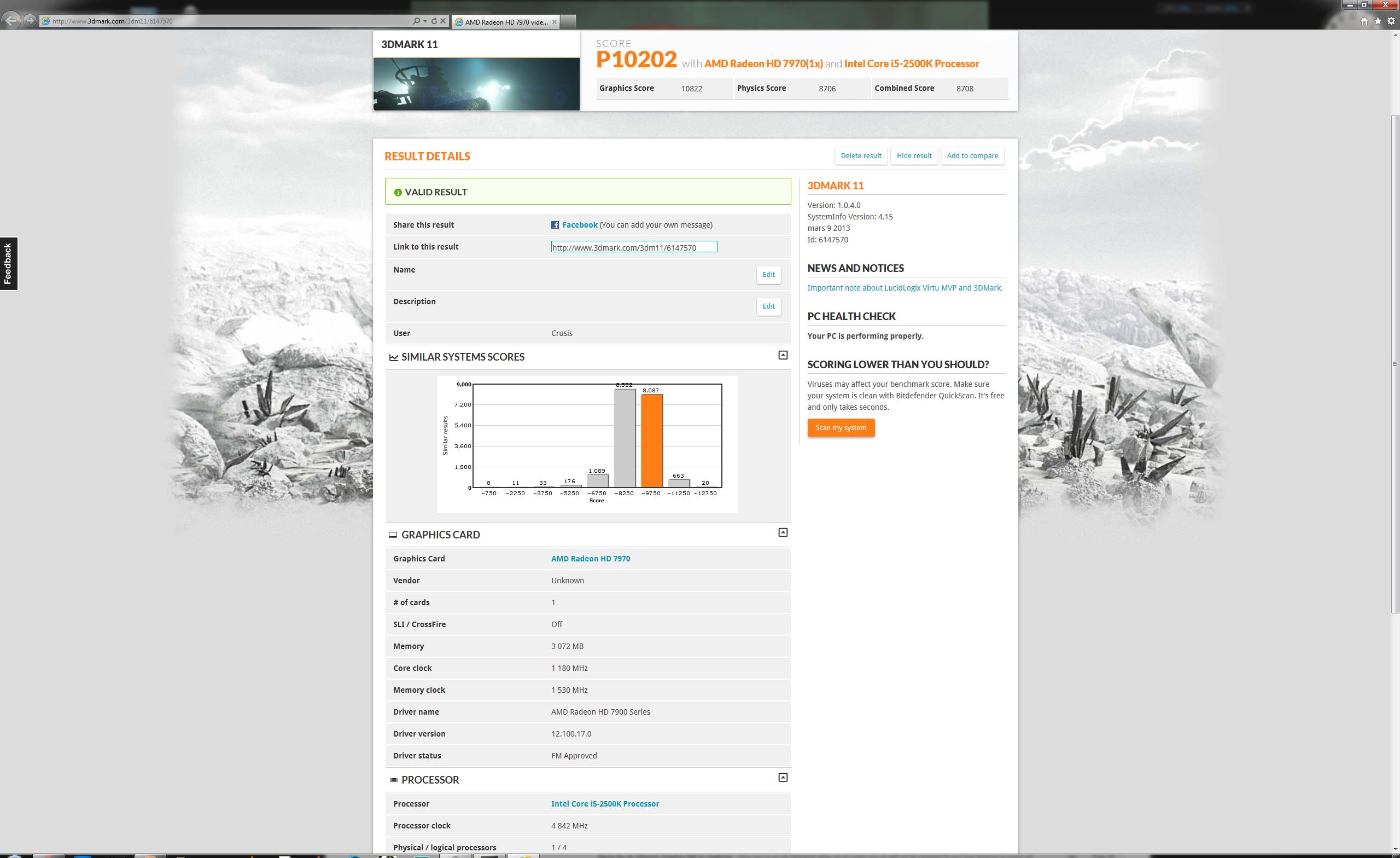
Task: Open Favorites with the star icon
Action: [1378, 21]
